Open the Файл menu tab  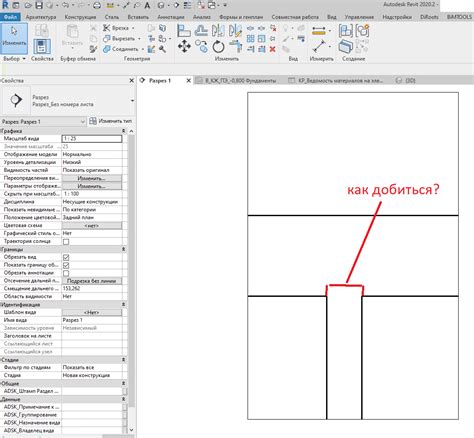click(x=10, y=17)
